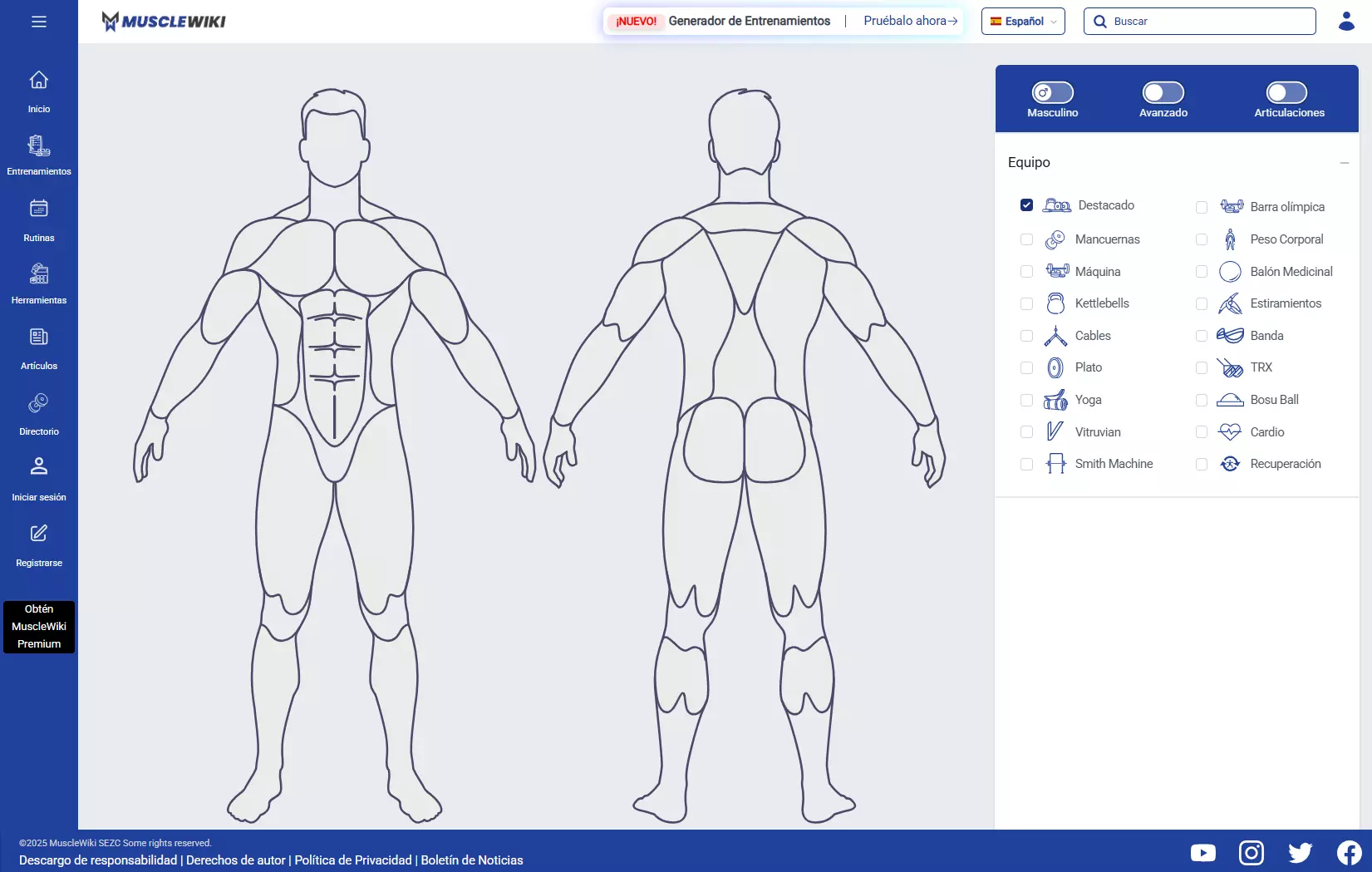Open Entrenamientos in the sidebar
Screen dimensions: 1372x872
[39, 155]
